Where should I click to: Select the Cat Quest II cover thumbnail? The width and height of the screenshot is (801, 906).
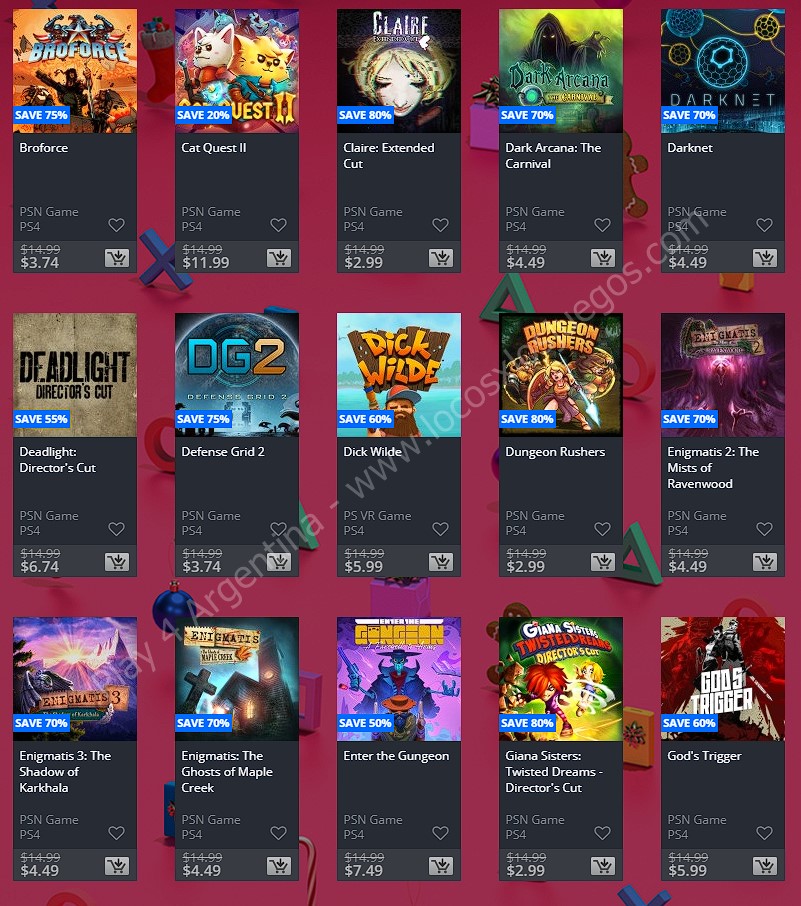pyautogui.click(x=237, y=71)
